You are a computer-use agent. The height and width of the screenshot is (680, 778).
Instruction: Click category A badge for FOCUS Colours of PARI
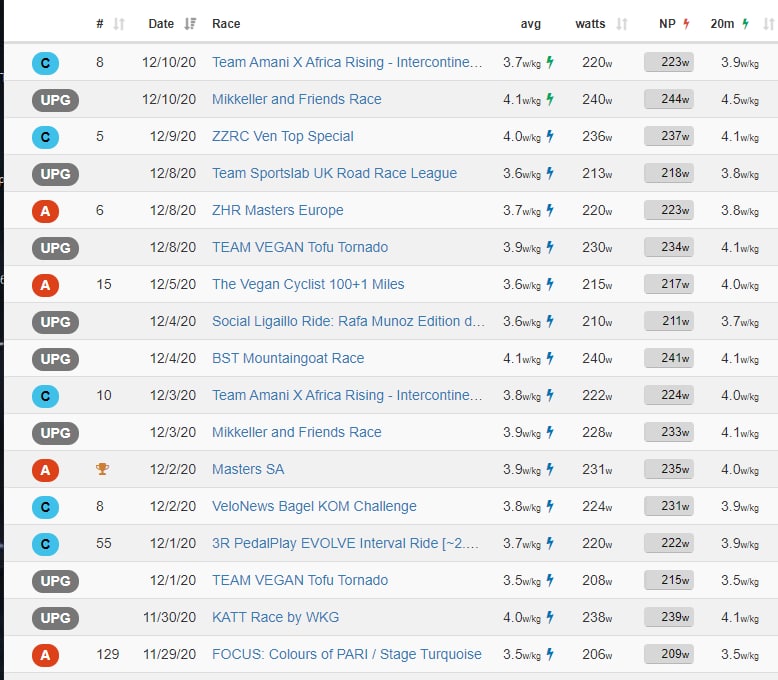tap(45, 655)
